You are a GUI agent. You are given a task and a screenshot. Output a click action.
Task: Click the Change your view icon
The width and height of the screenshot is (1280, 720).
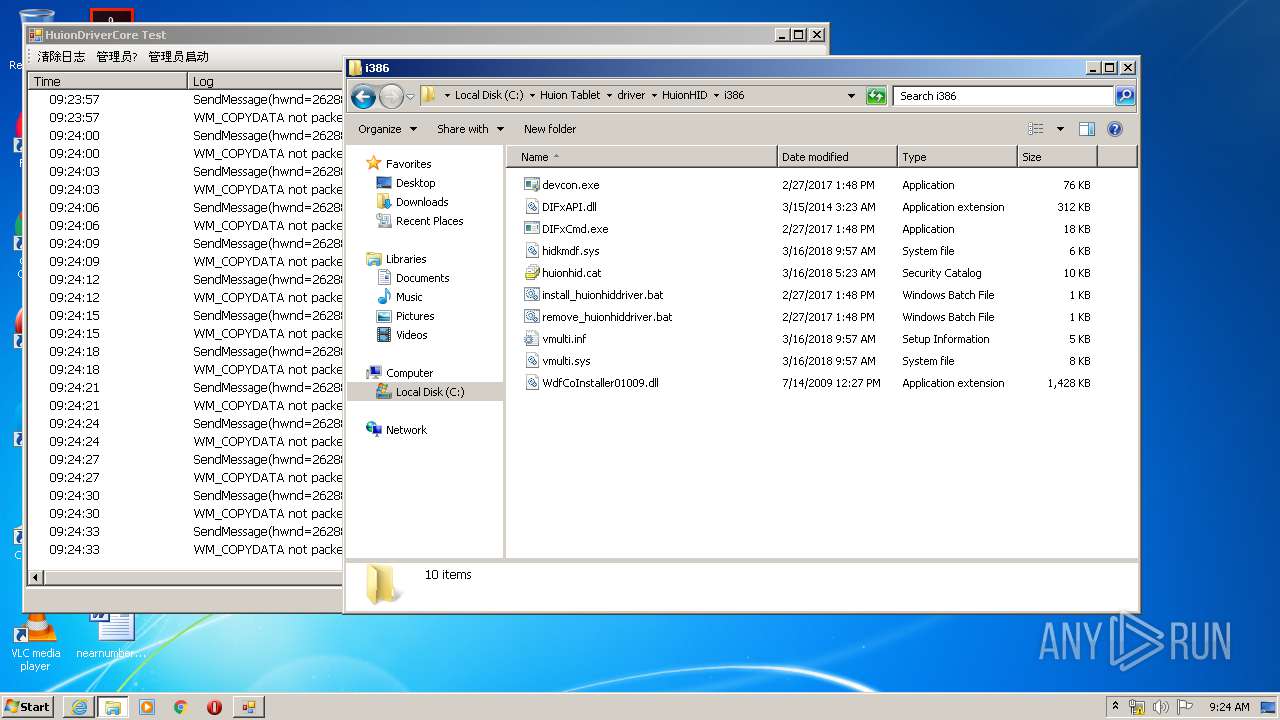point(1036,129)
